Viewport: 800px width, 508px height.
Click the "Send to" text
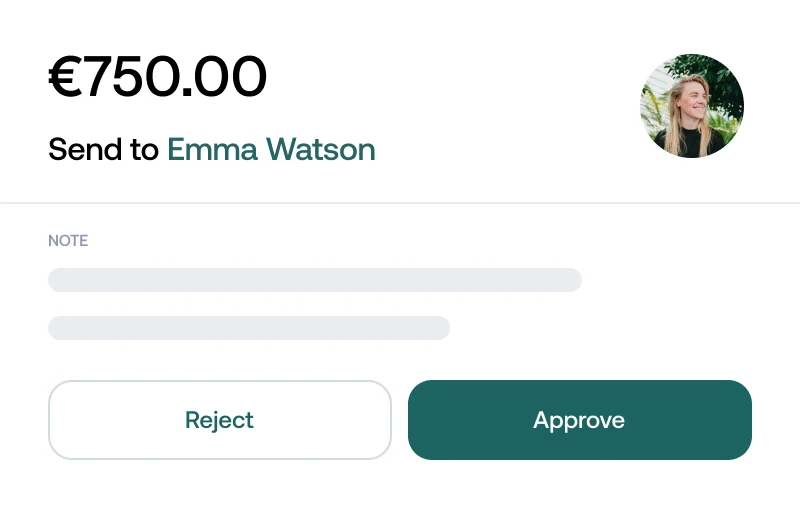point(103,150)
